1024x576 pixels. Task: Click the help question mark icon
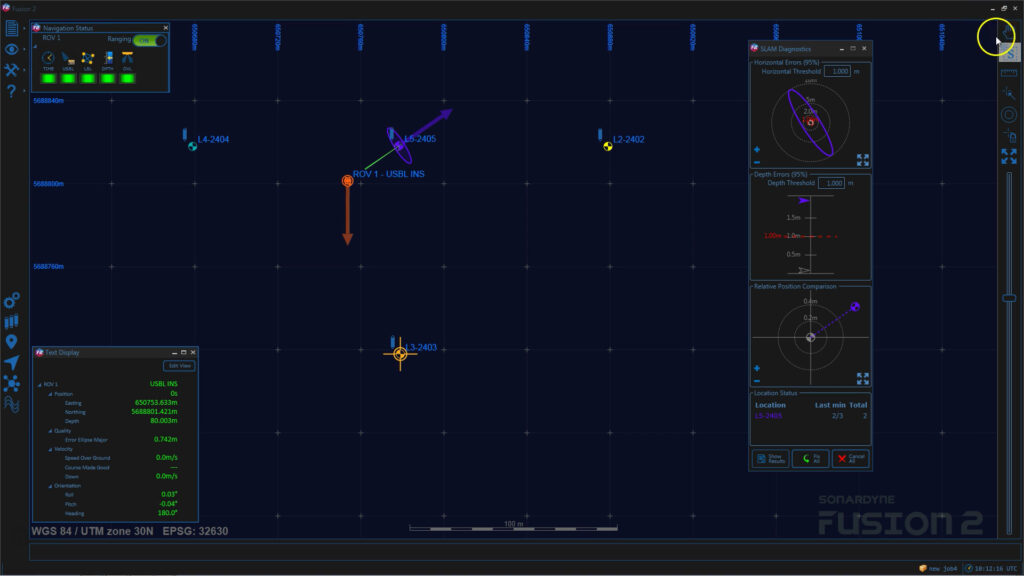12,91
